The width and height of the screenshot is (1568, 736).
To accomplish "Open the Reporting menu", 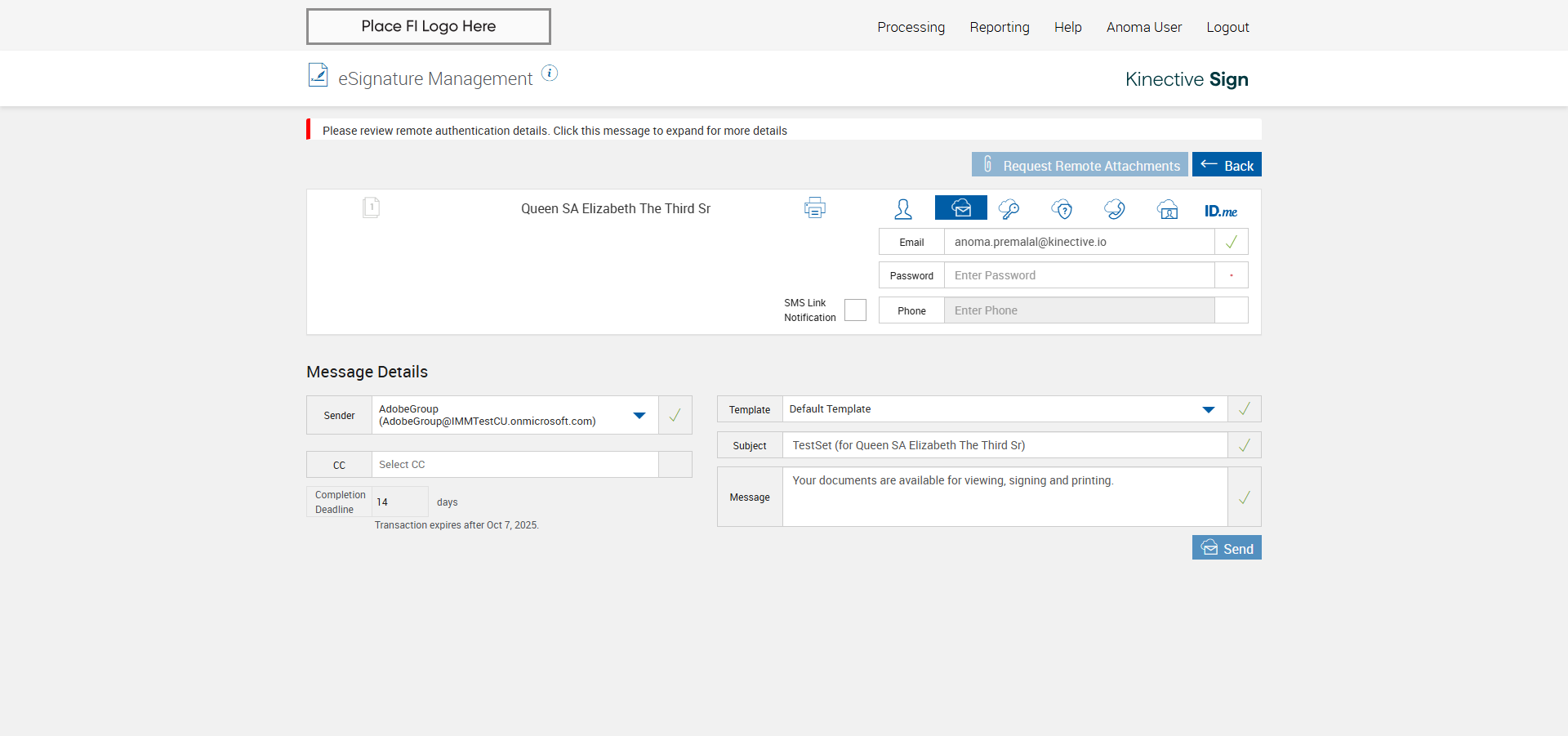I will 1000,27.
